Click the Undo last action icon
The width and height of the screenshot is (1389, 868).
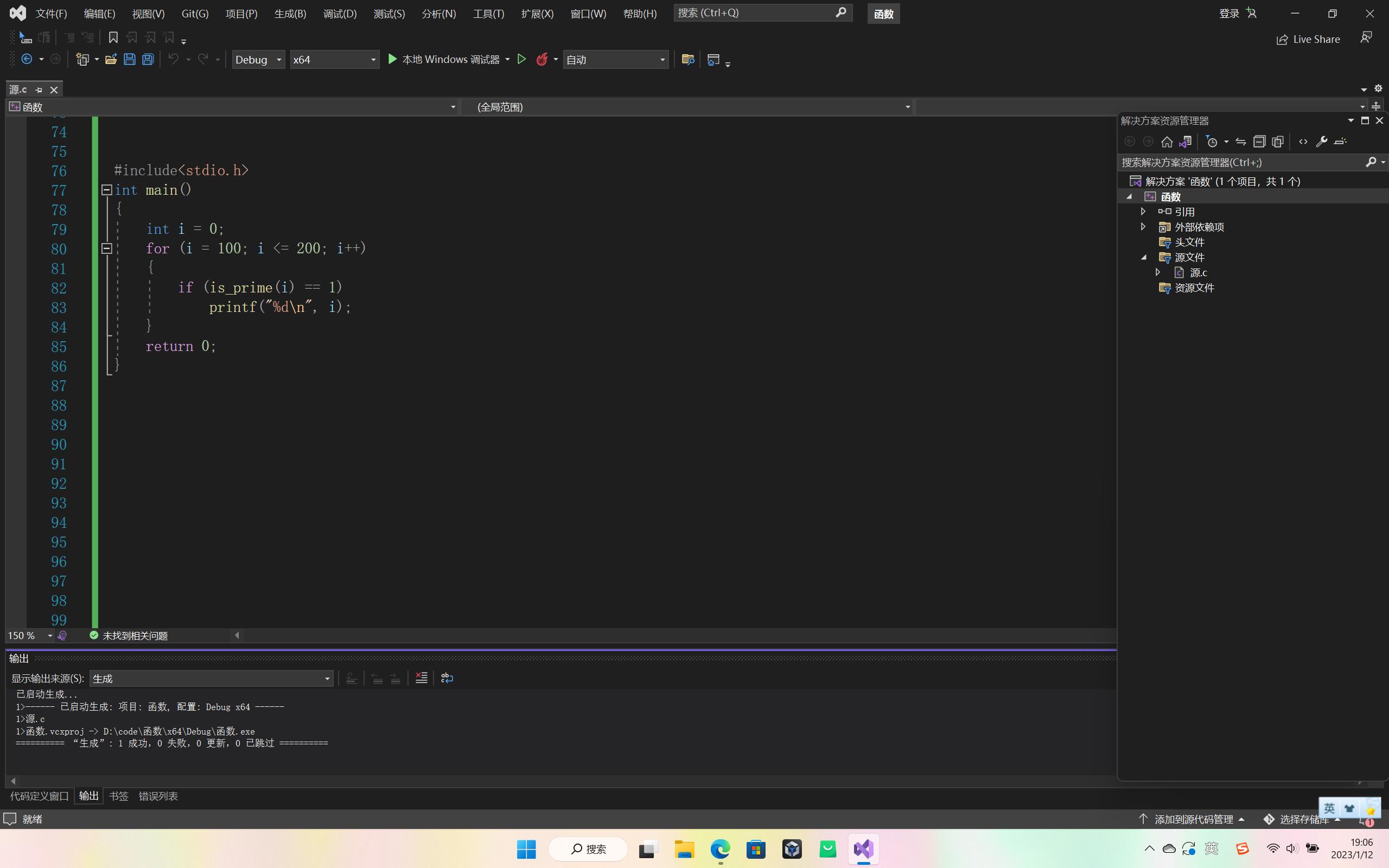(173, 60)
